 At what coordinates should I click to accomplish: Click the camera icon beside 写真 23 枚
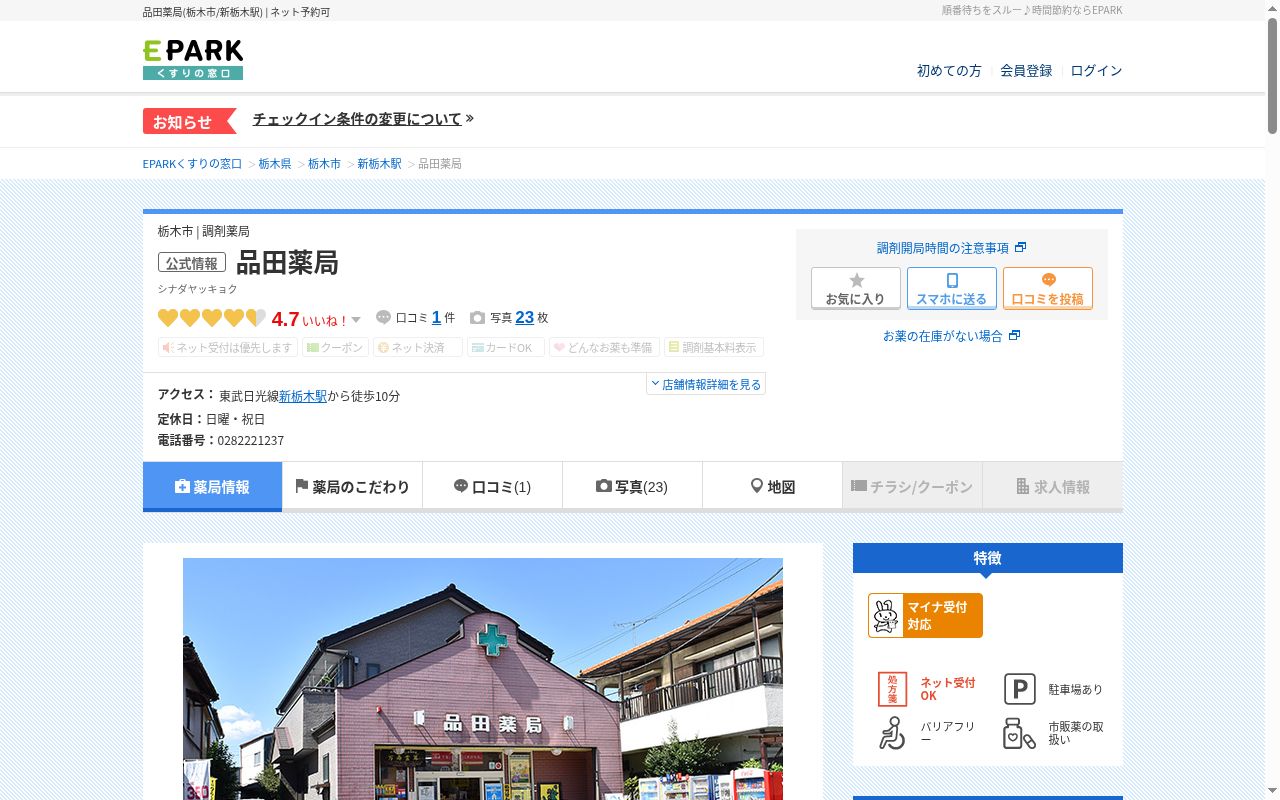[x=478, y=318]
